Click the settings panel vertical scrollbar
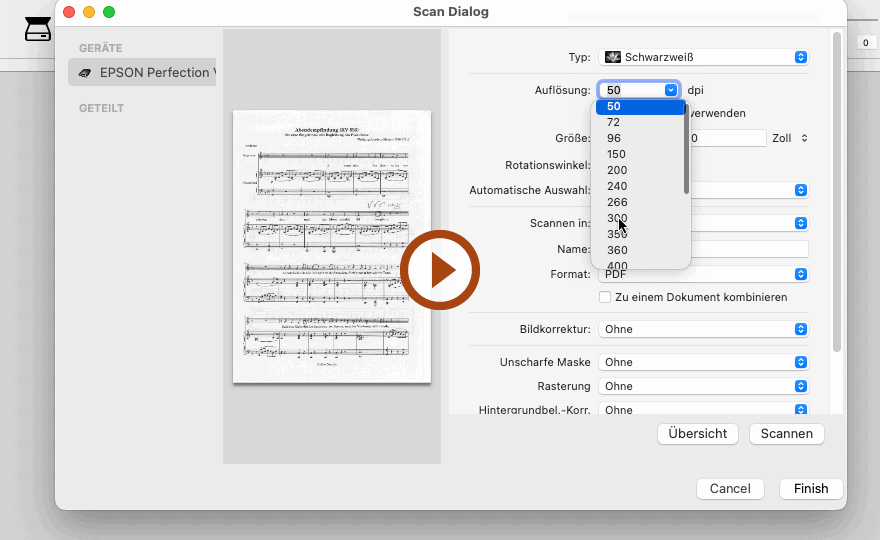The width and height of the screenshot is (880, 540). click(x=837, y=193)
